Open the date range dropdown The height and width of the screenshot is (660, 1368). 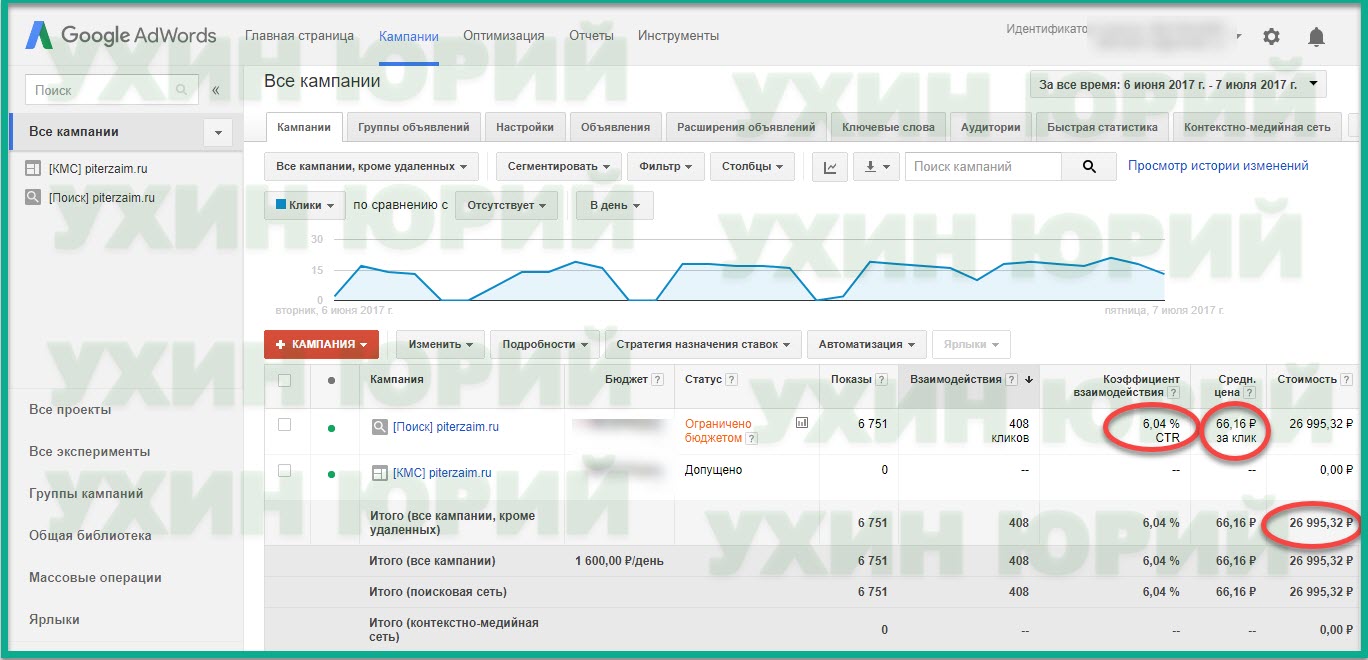pos(1176,84)
